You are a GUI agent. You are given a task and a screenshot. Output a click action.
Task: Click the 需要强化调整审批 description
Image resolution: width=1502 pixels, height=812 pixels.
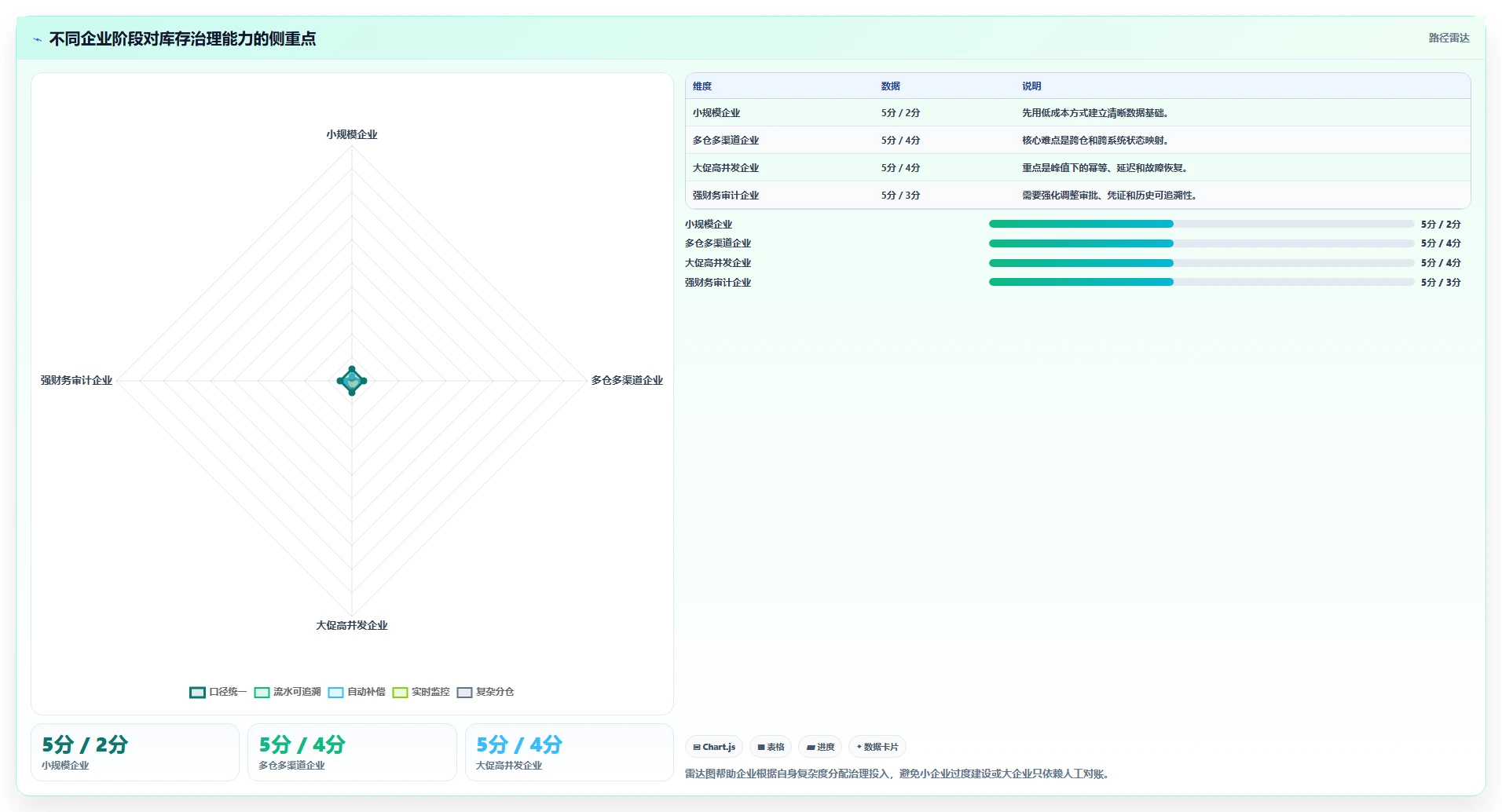click(x=1109, y=196)
